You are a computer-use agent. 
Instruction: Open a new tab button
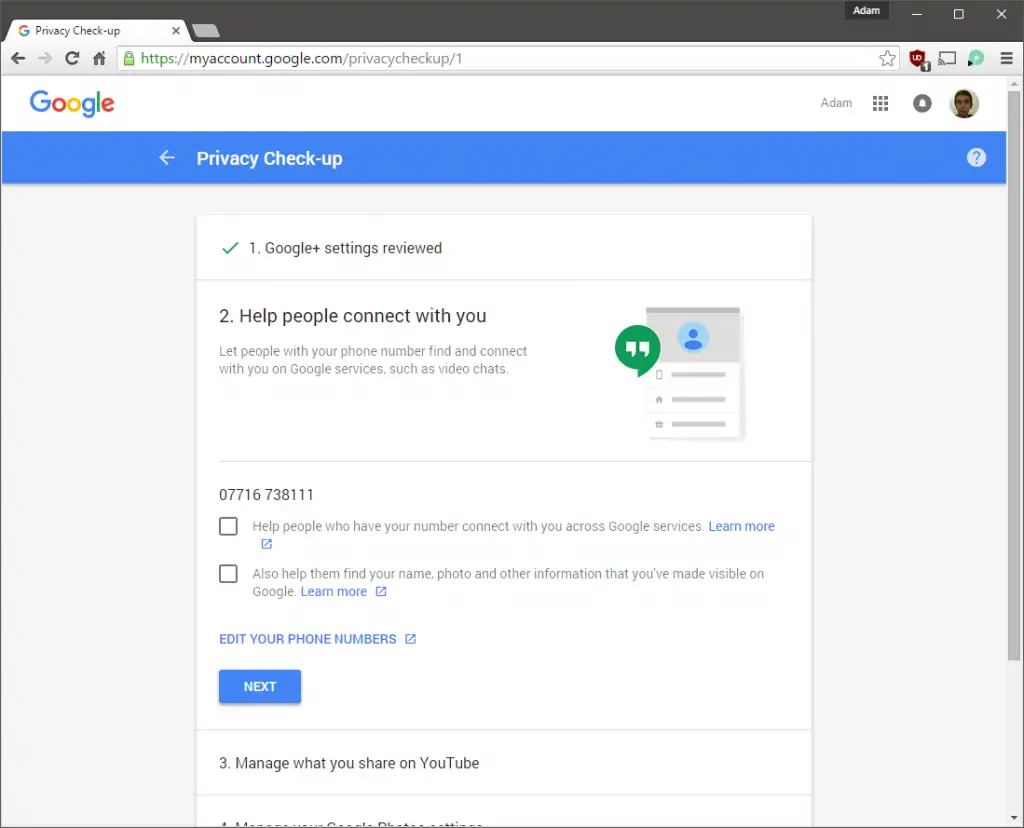point(206,31)
